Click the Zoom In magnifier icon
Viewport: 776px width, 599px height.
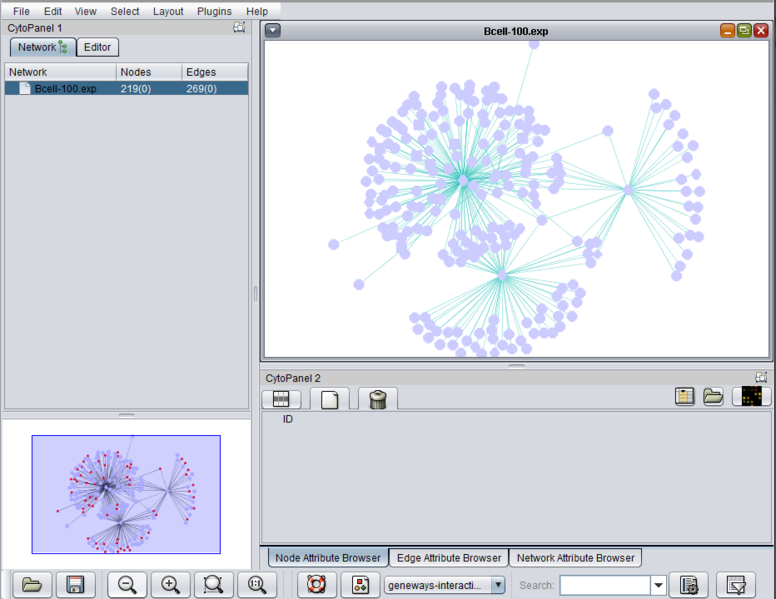[x=170, y=585]
